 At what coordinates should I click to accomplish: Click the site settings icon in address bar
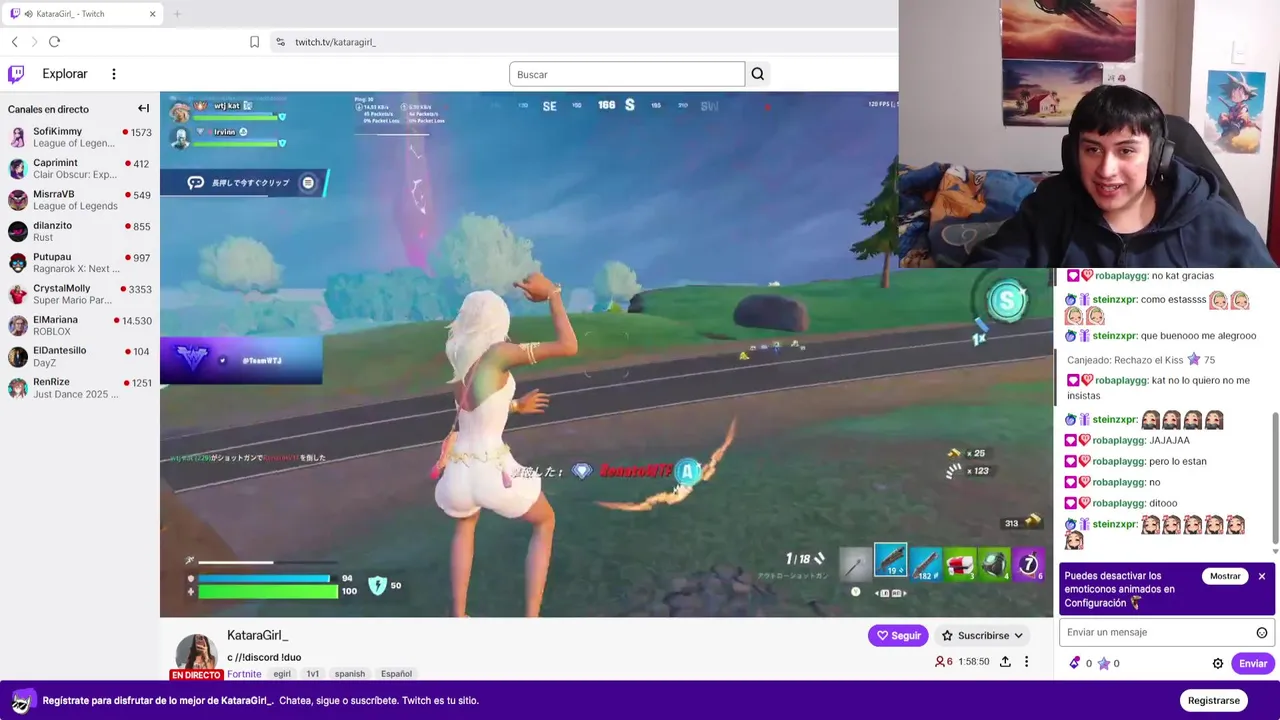click(280, 42)
